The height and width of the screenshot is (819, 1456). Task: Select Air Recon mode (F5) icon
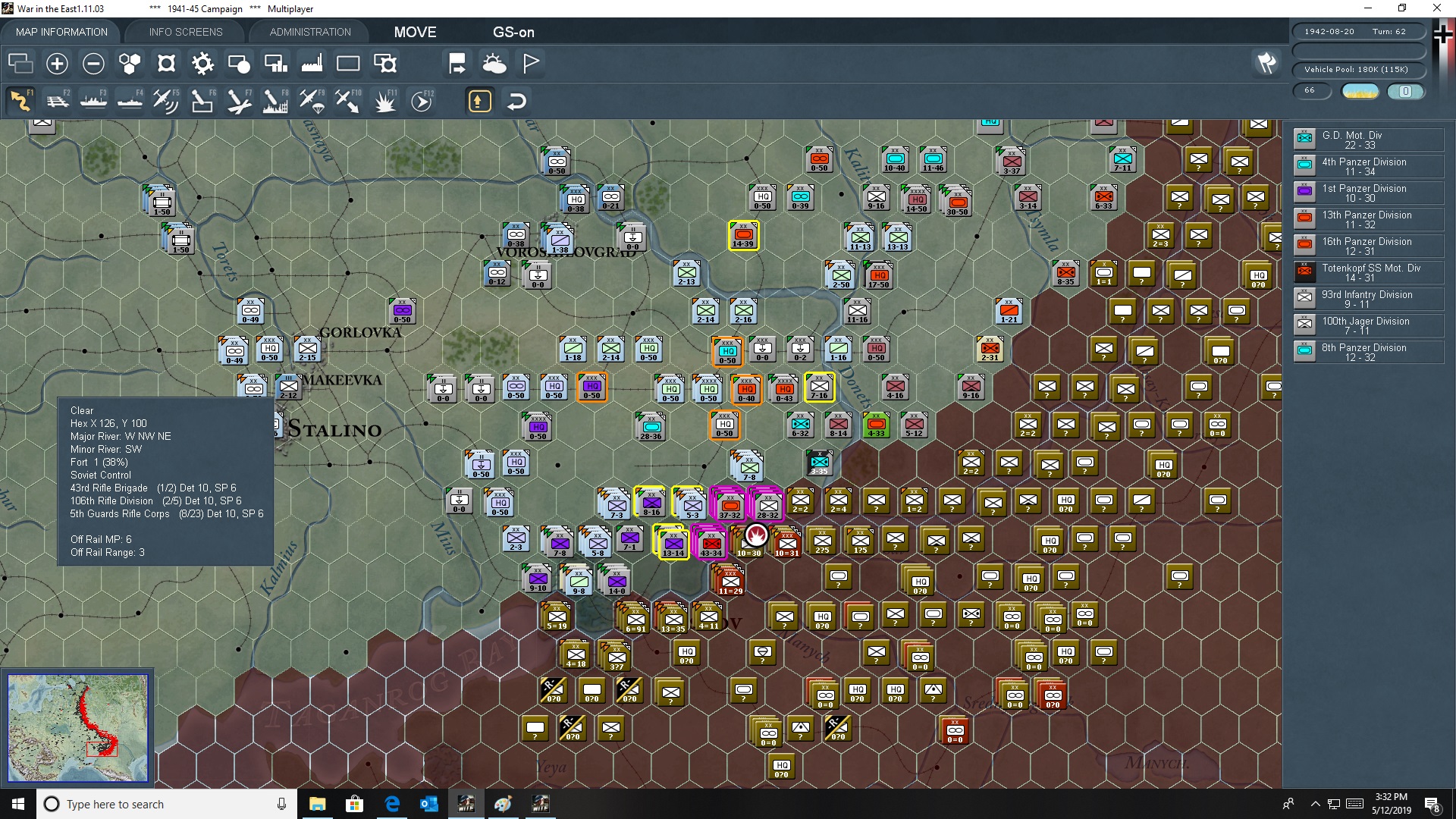point(166,101)
